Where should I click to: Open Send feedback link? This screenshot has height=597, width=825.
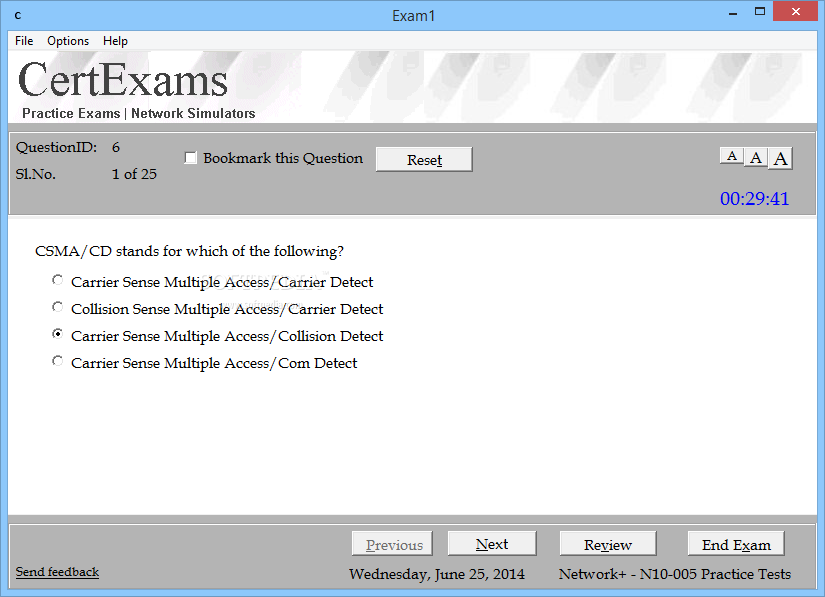57,572
